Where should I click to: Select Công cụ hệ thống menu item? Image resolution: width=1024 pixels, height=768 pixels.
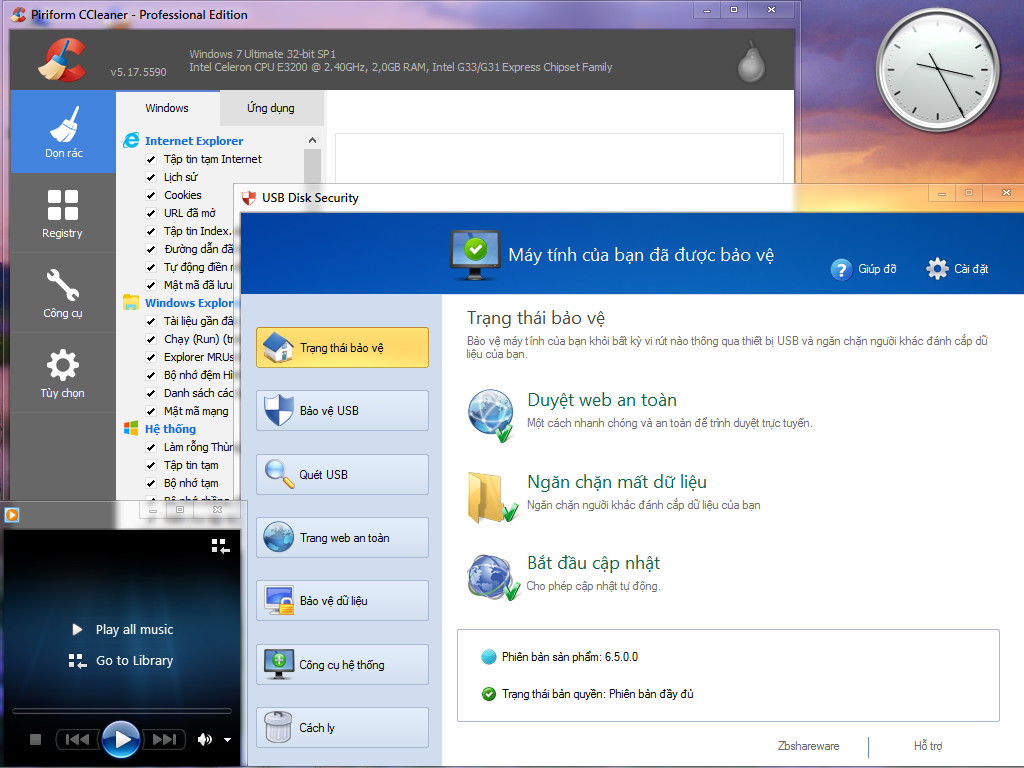click(342, 664)
